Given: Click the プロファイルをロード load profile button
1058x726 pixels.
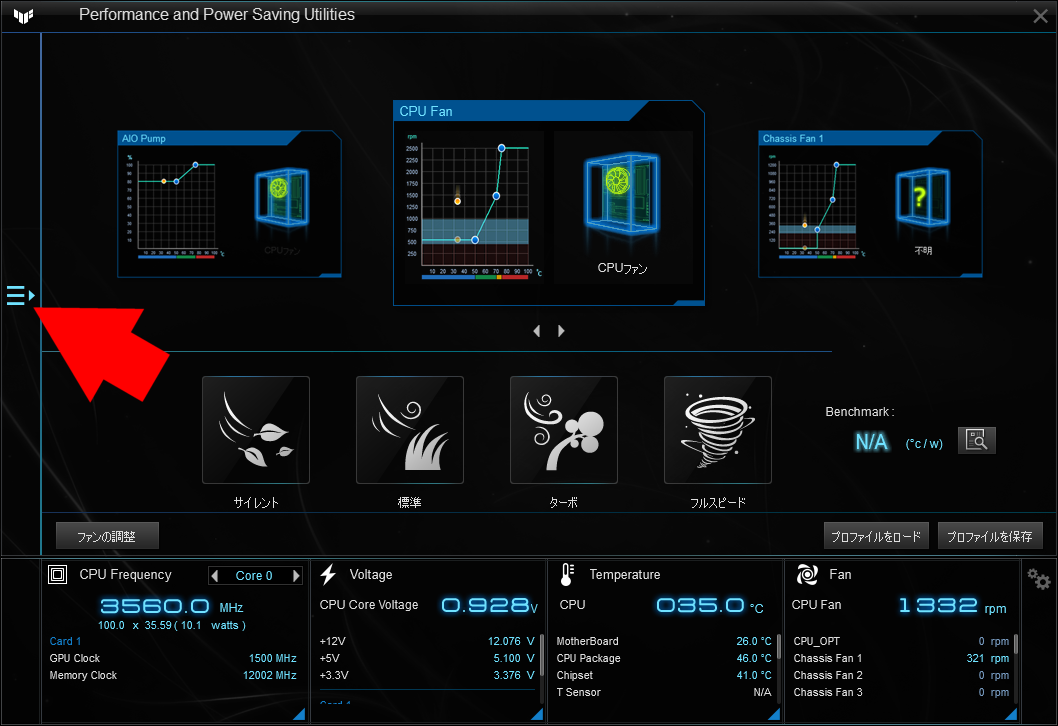Looking at the screenshot, I should (x=876, y=535).
